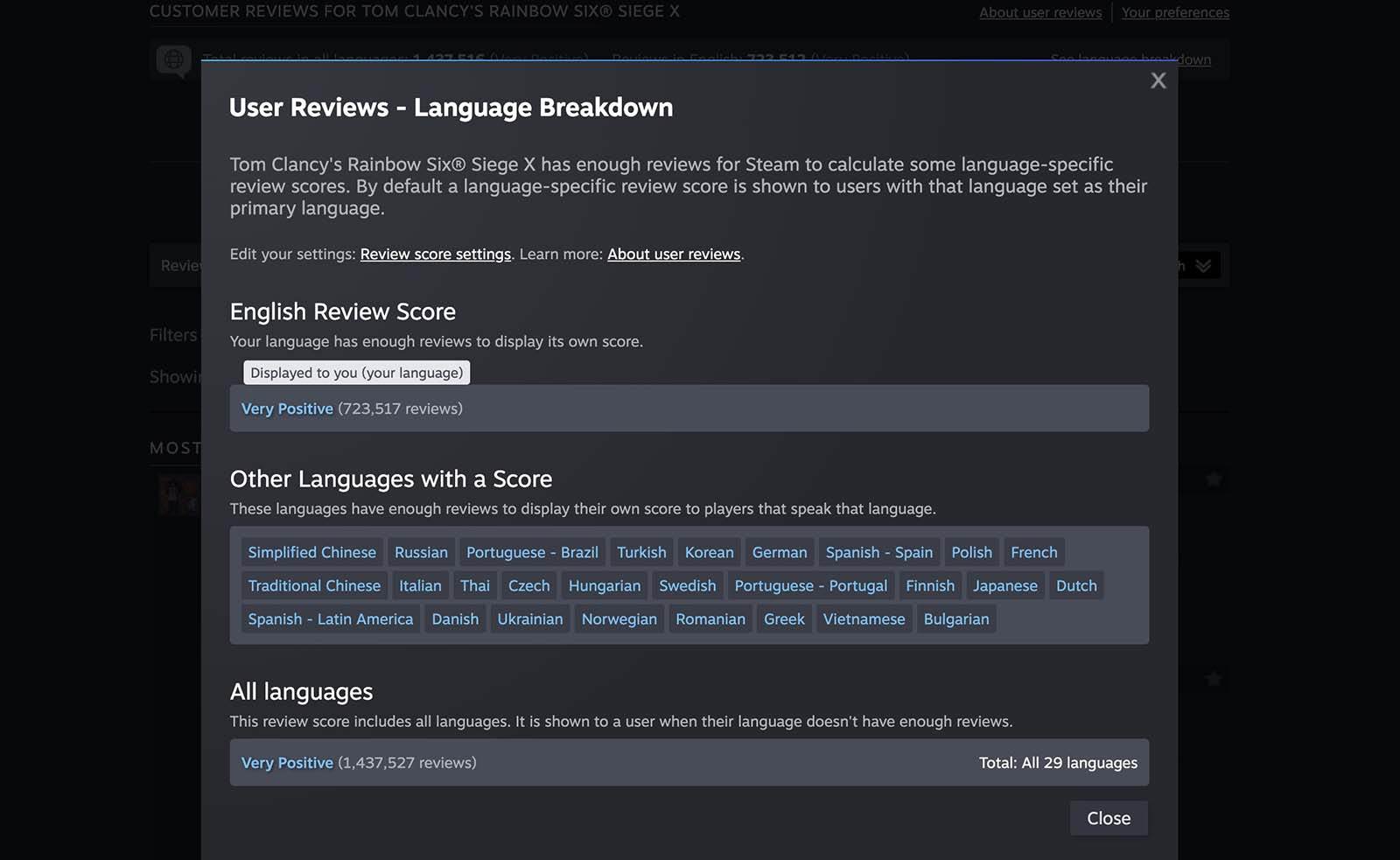Open About user reviews link in page header

[x=1040, y=12]
